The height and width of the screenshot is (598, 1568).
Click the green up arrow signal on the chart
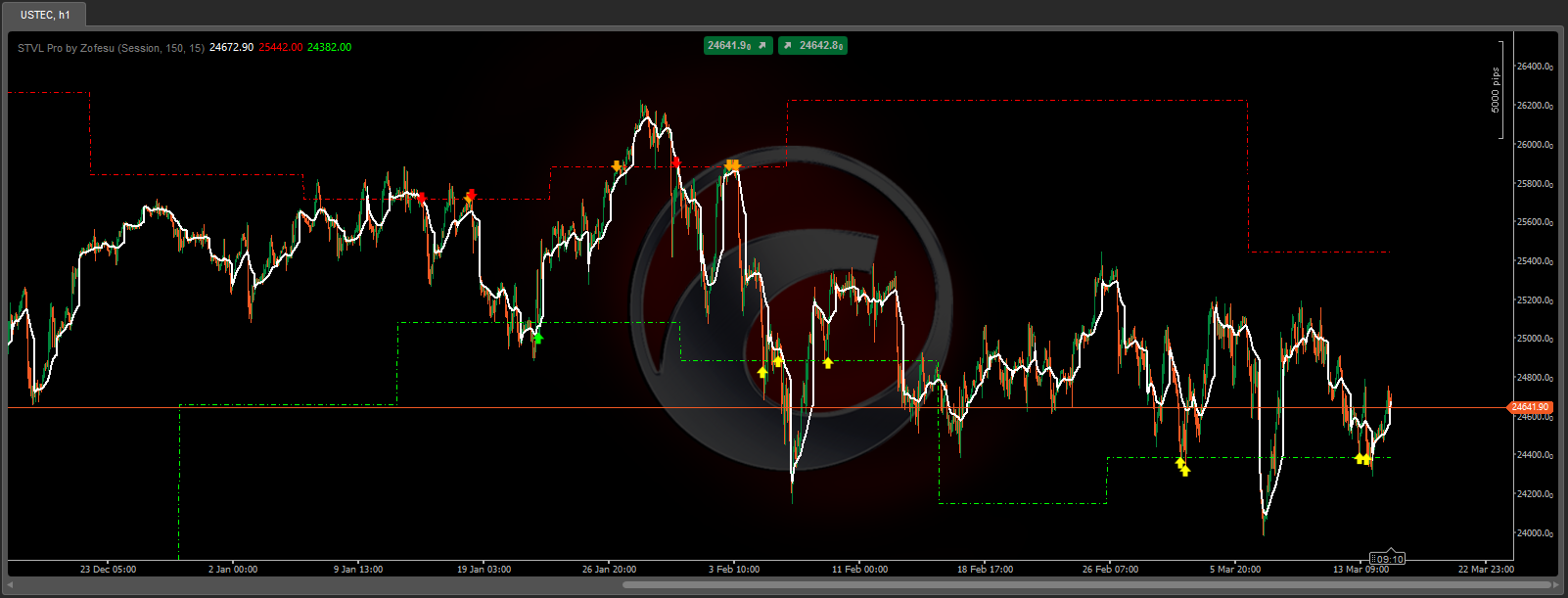coord(537,339)
